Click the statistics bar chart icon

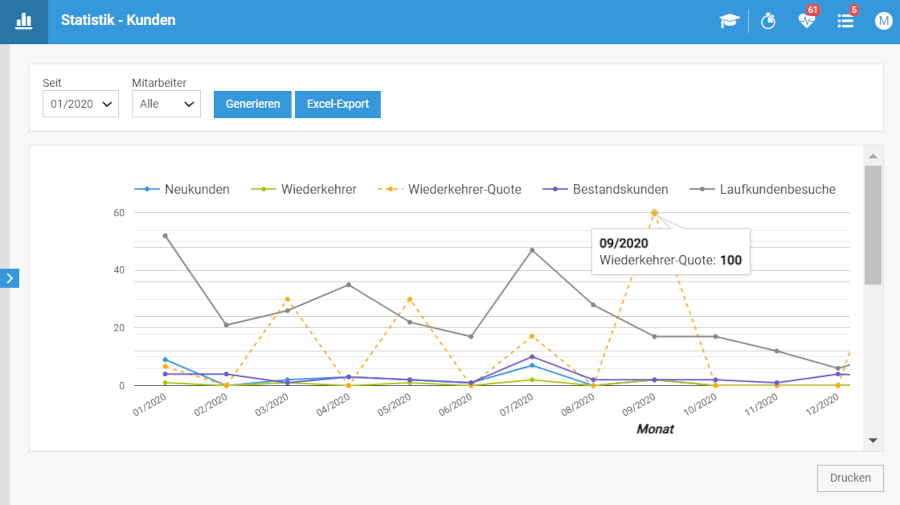click(24, 21)
